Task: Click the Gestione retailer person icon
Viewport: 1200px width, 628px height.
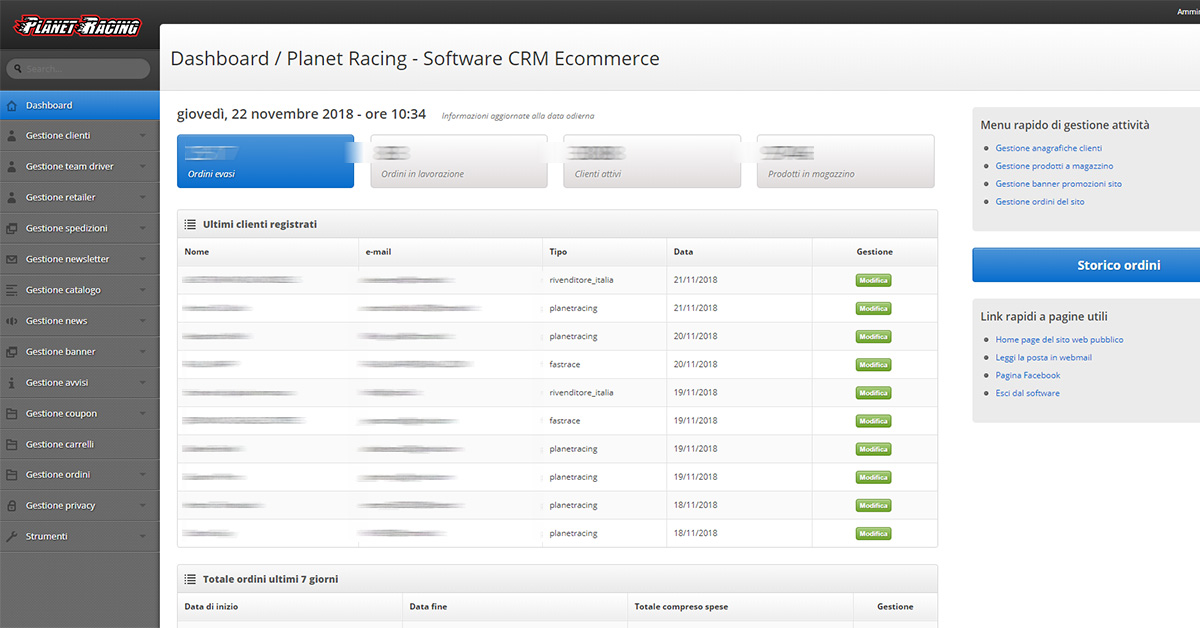Action: click(12, 198)
